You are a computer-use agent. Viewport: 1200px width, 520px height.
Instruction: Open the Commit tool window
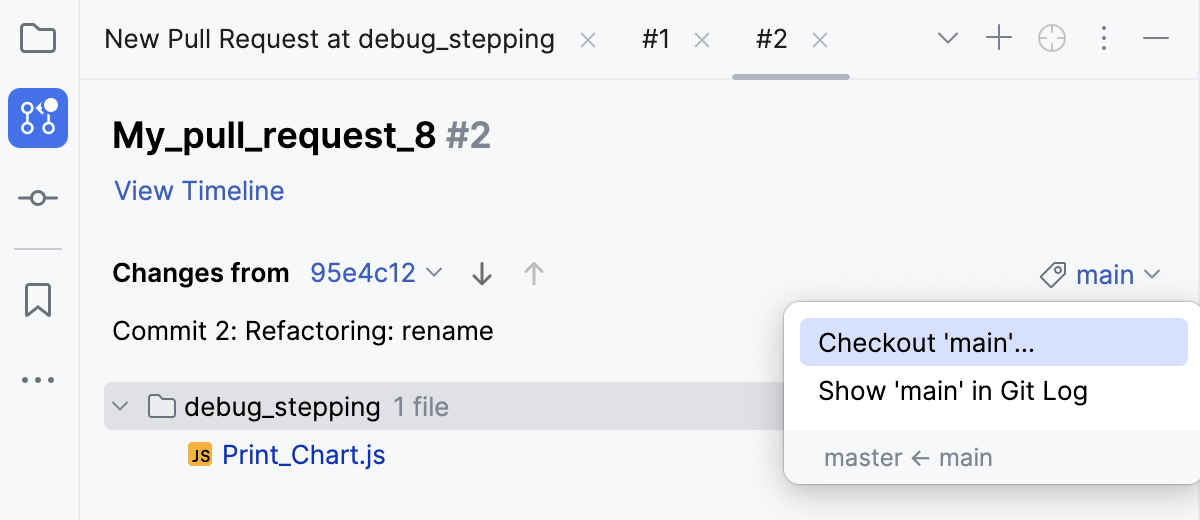[38, 198]
